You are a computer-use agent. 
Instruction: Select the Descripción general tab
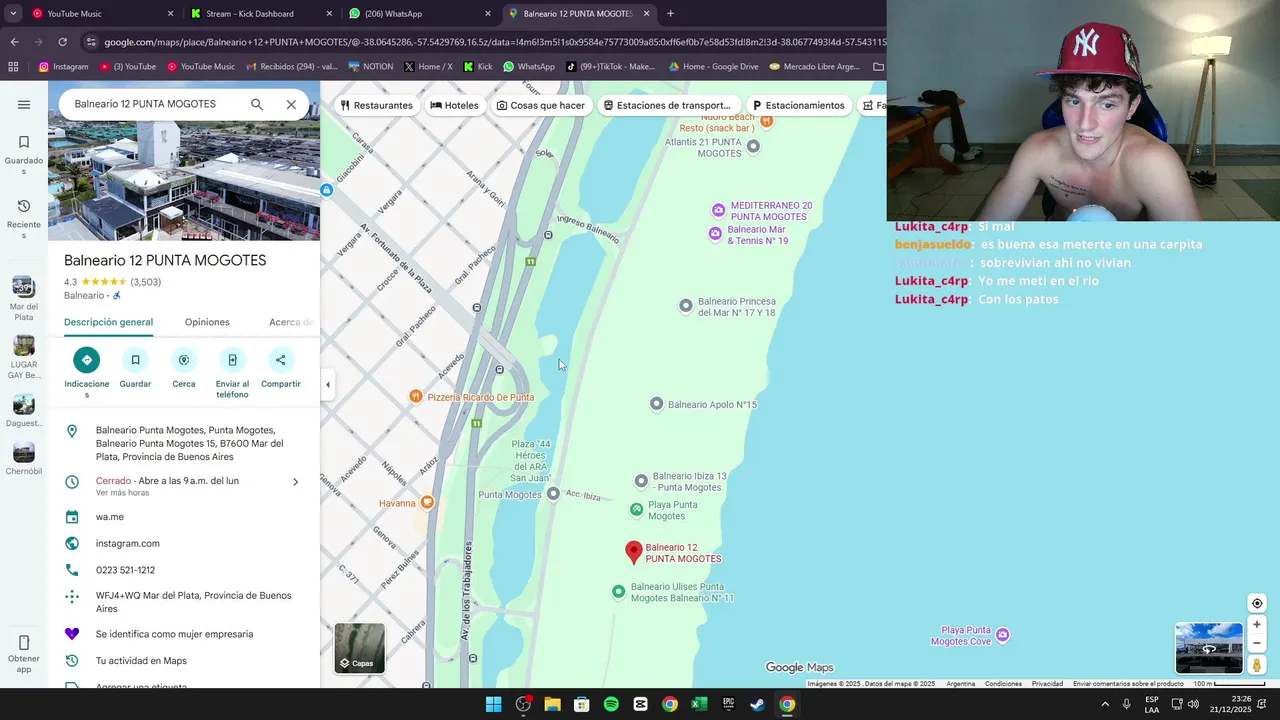pos(108,322)
